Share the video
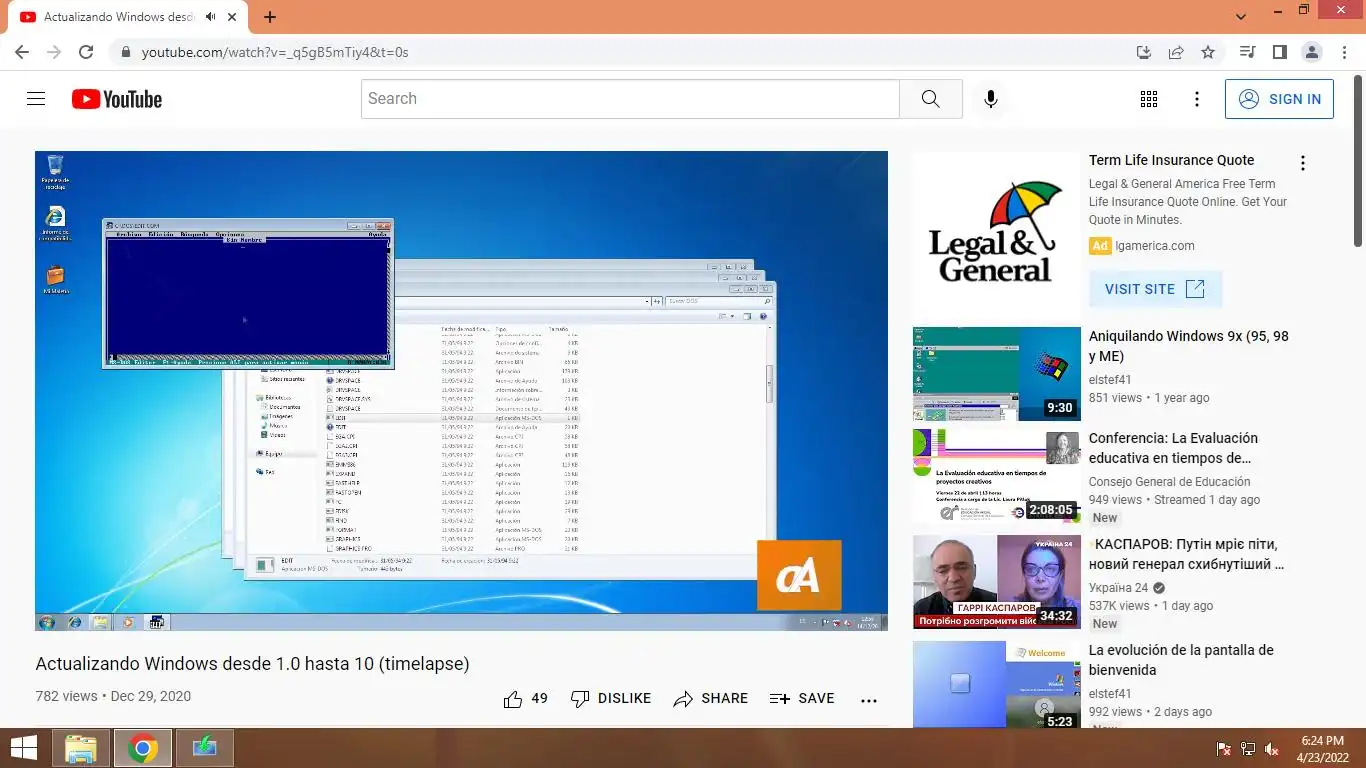 (x=711, y=699)
